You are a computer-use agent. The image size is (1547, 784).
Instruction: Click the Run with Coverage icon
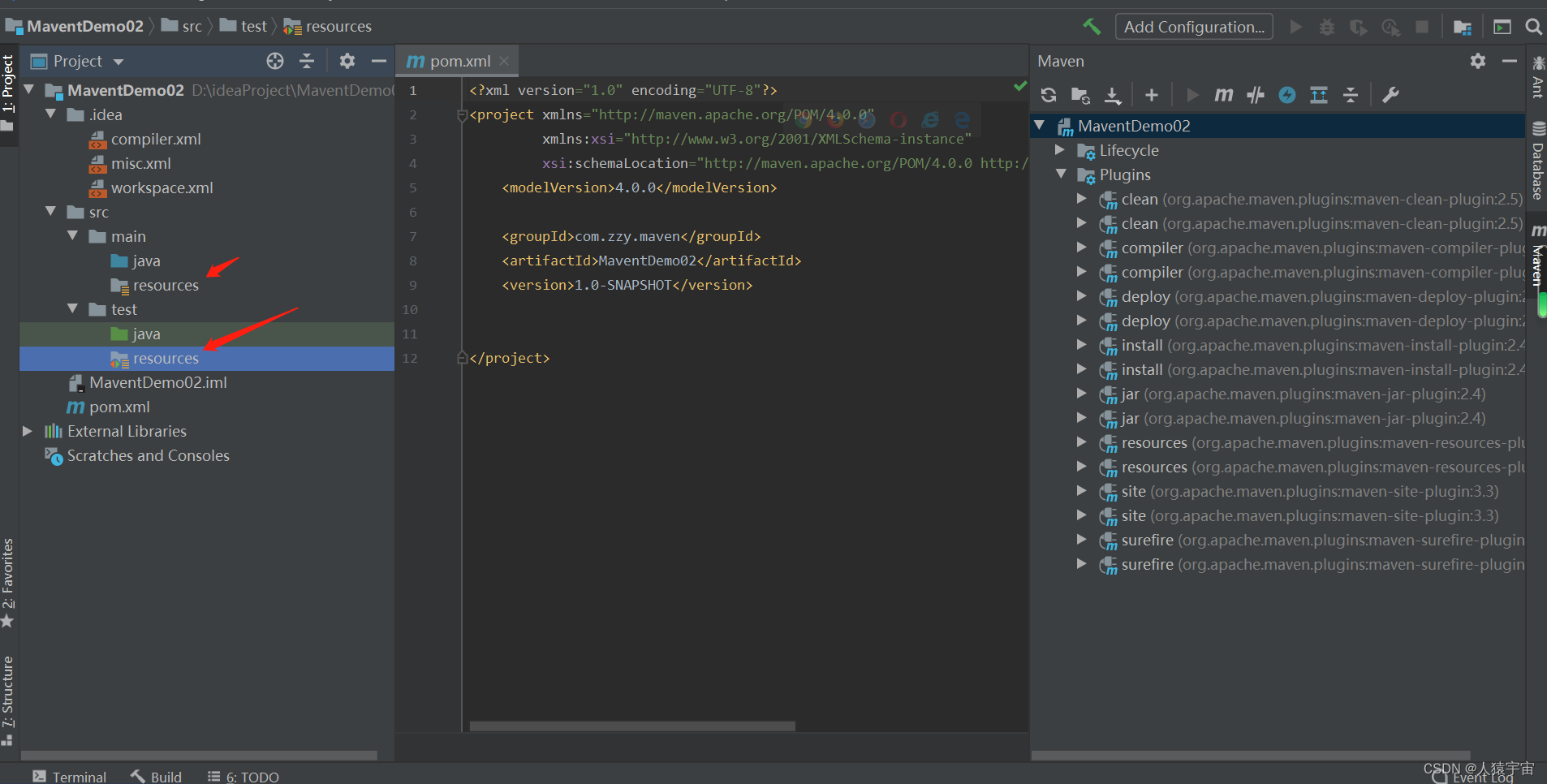pyautogui.click(x=1359, y=27)
